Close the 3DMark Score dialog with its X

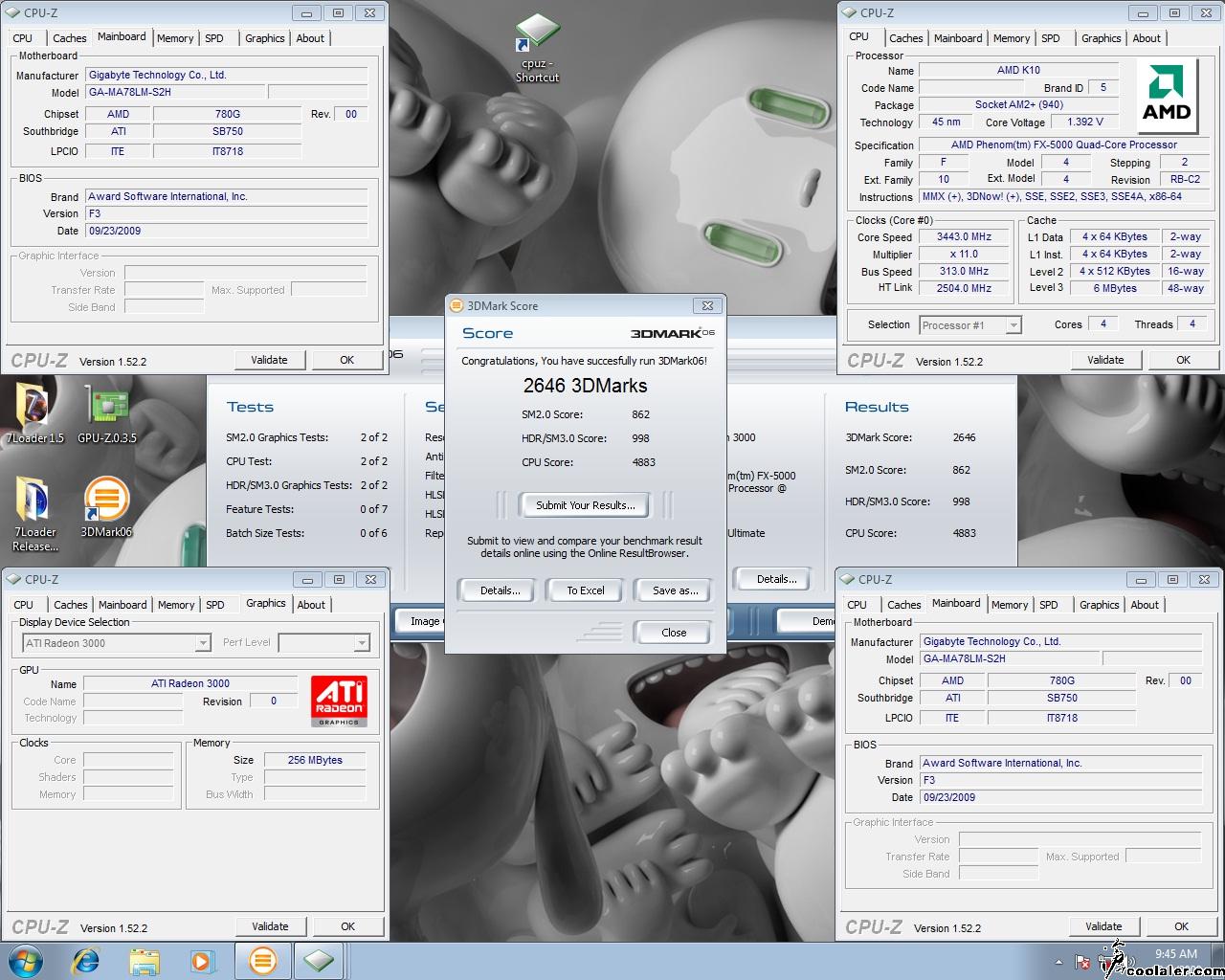click(707, 306)
